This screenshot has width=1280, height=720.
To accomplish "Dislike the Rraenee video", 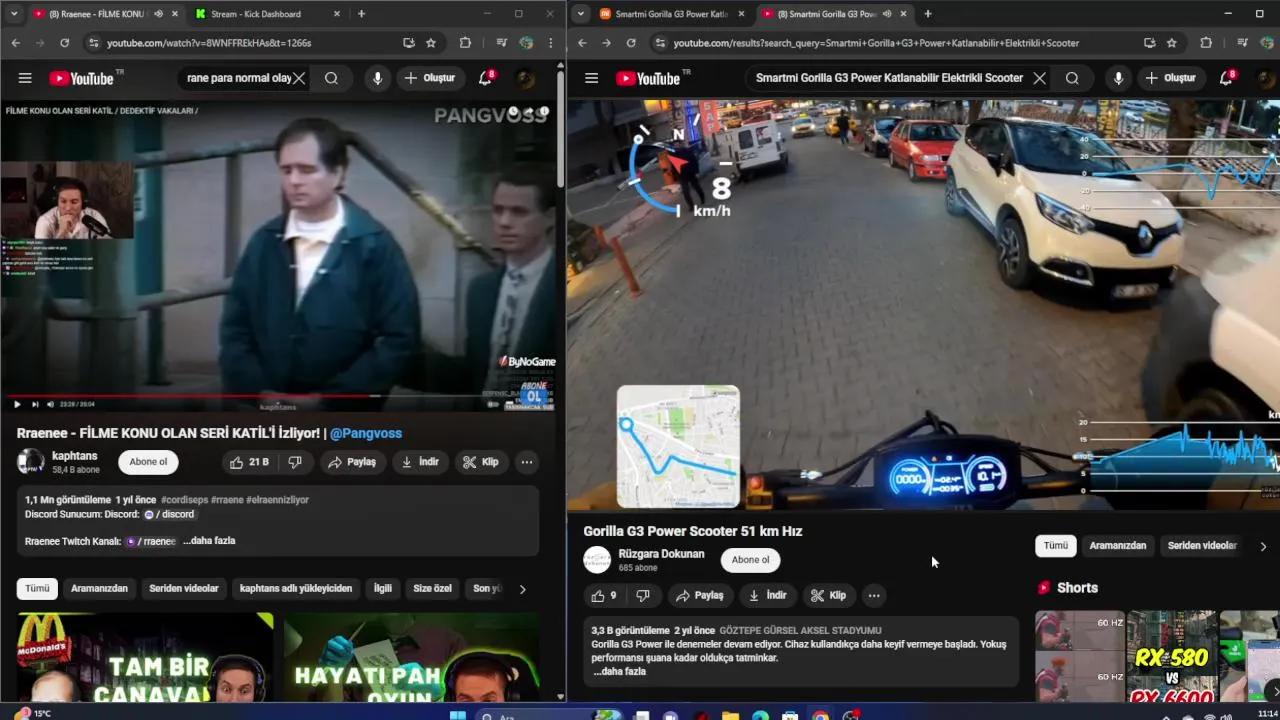I will coord(295,462).
